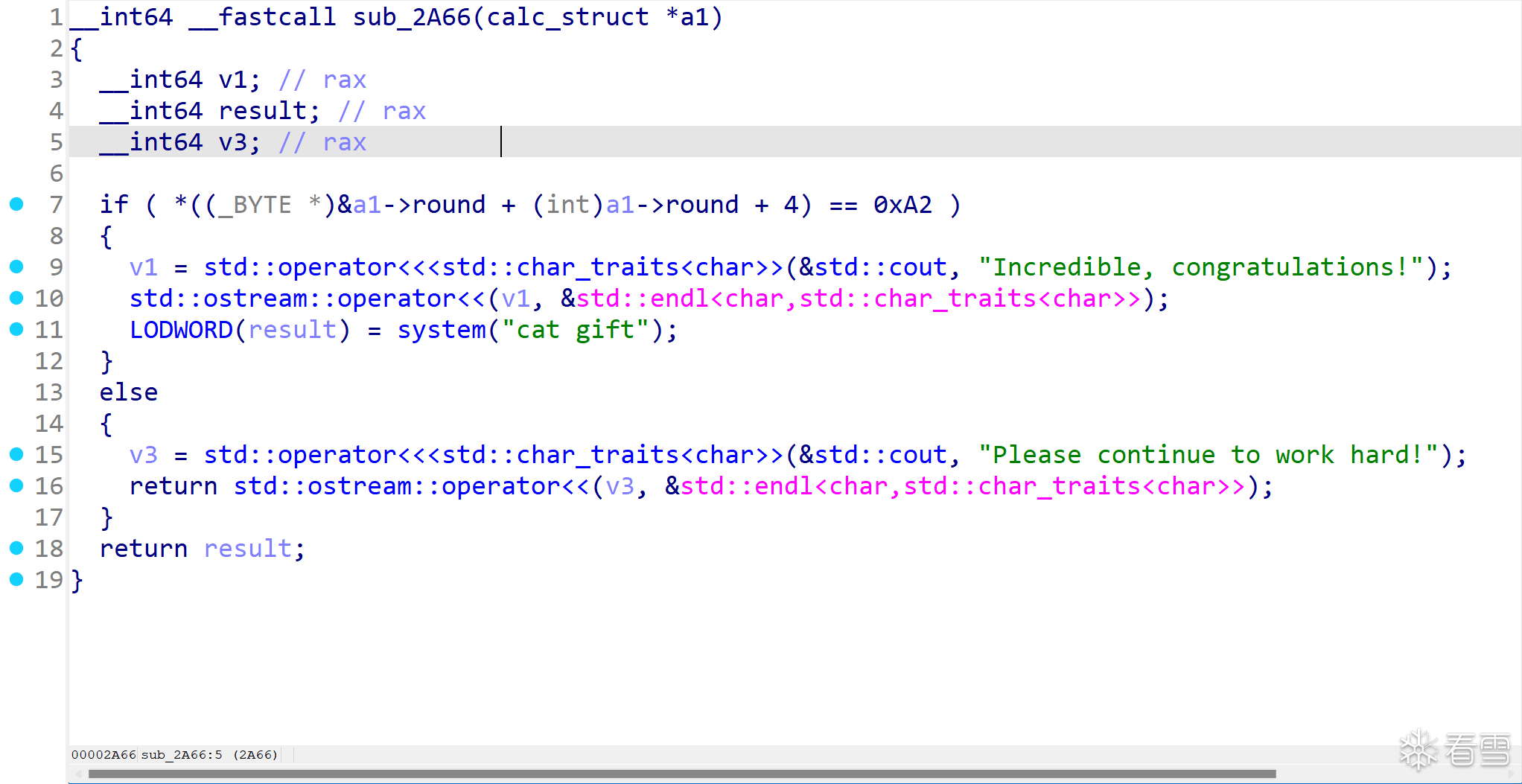Click the horizontal scrollbar at the bottom
1522x784 pixels.
click(x=681, y=774)
